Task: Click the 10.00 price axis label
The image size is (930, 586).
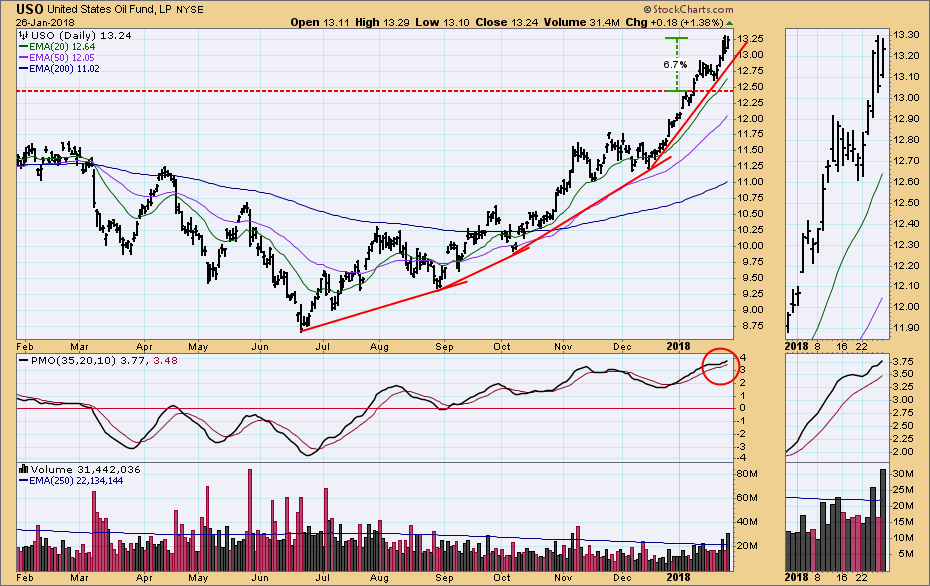Action: (749, 246)
